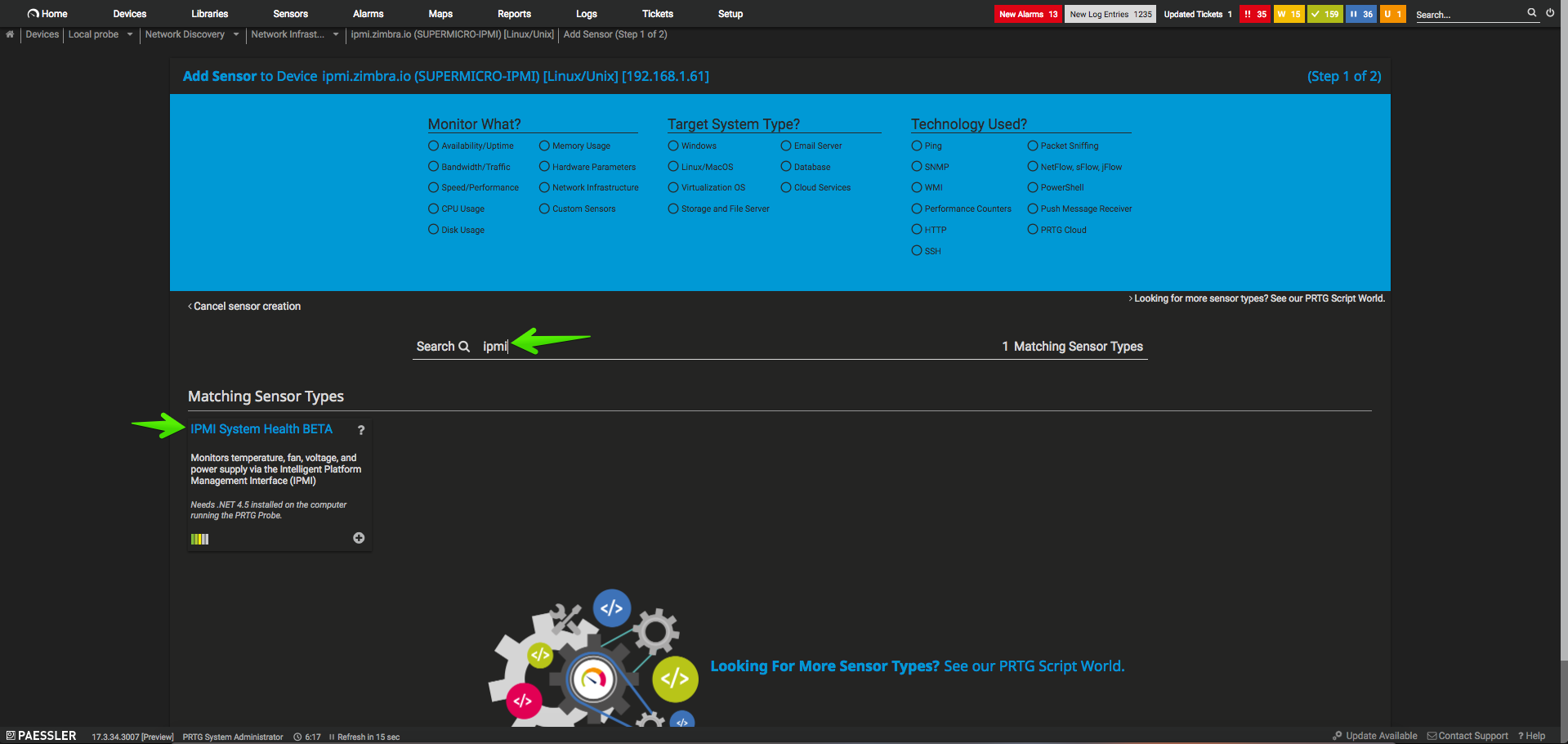Open the Tickets menu
This screenshot has width=1568, height=744.
pos(658,14)
